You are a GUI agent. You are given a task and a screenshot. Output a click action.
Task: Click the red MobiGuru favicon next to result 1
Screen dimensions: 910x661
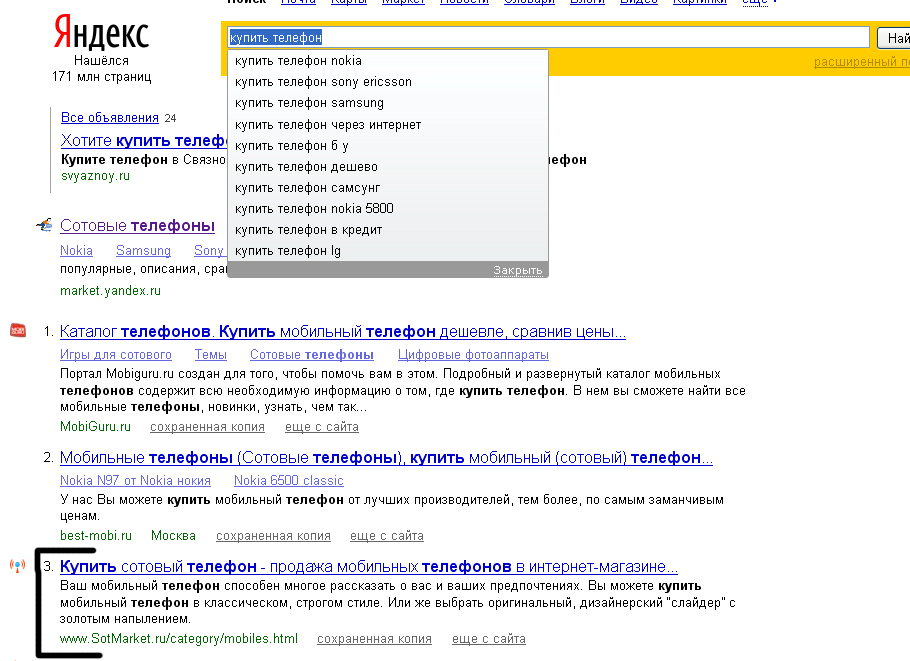[x=18, y=330]
